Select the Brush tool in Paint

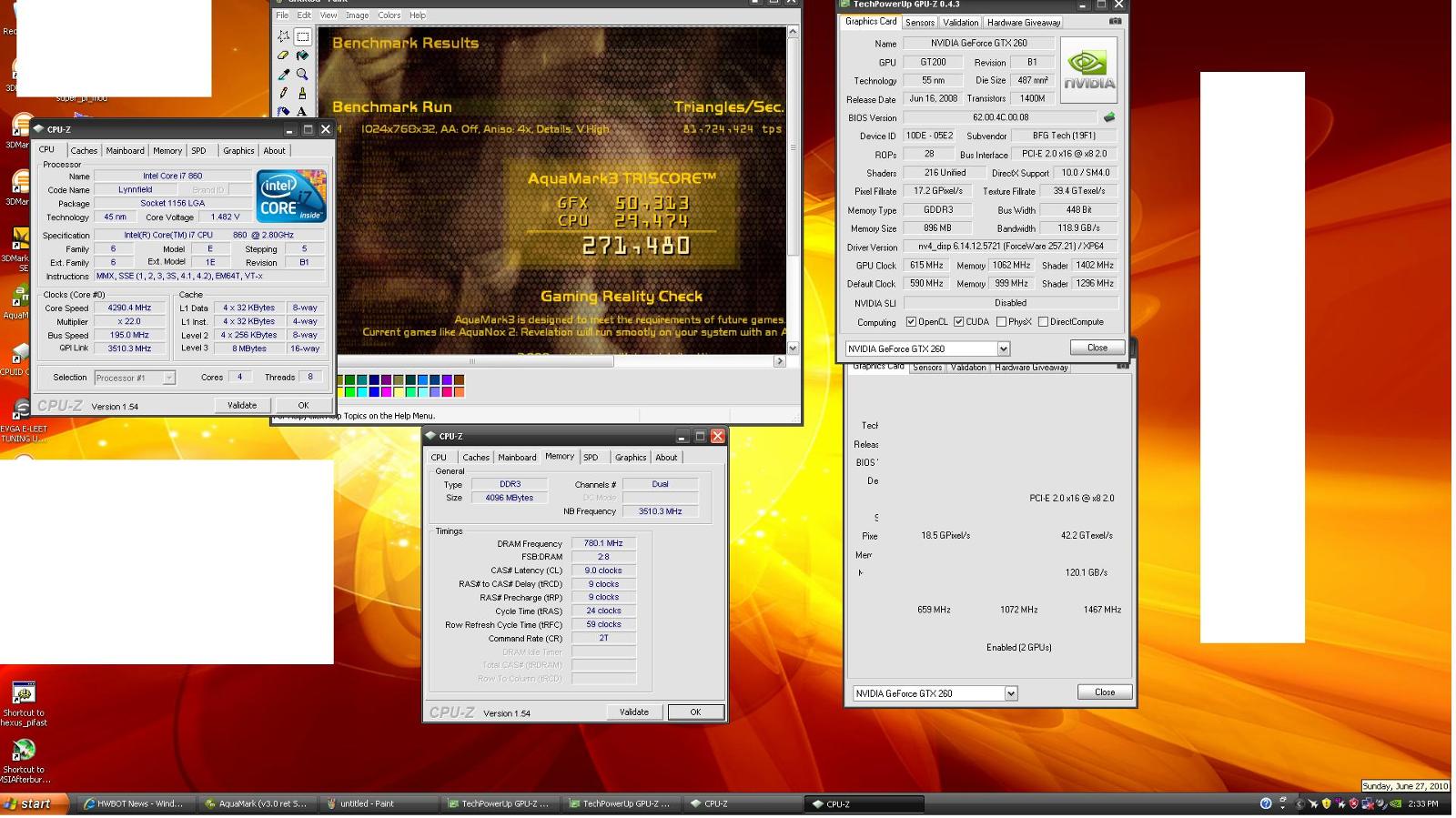303,93
